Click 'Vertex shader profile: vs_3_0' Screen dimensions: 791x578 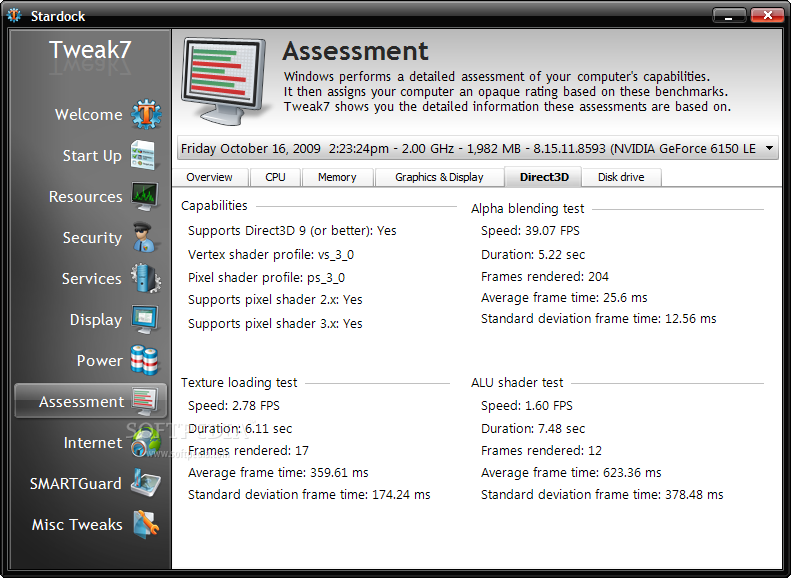point(271,254)
